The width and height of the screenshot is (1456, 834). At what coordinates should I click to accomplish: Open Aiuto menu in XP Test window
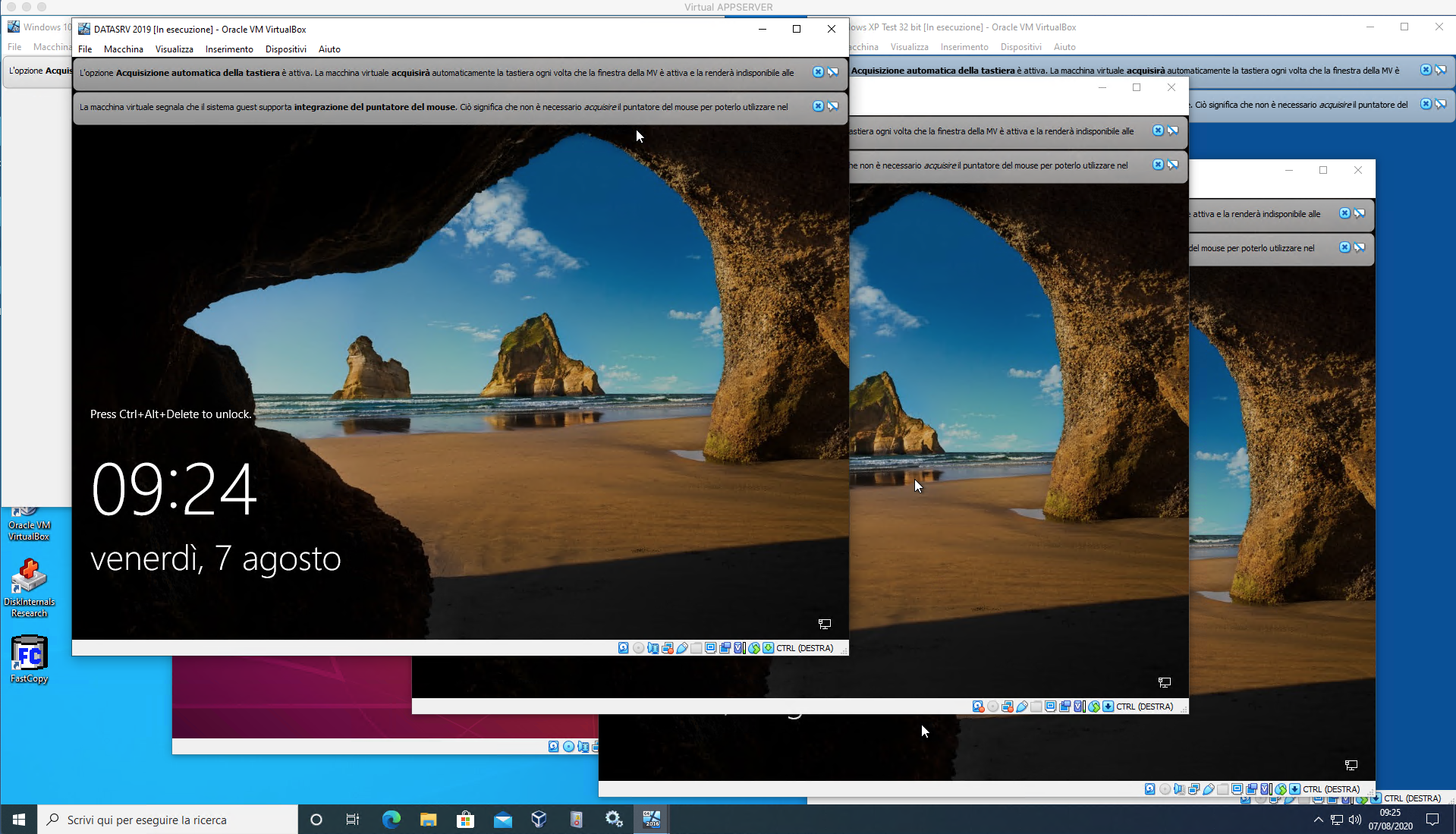pos(1064,47)
